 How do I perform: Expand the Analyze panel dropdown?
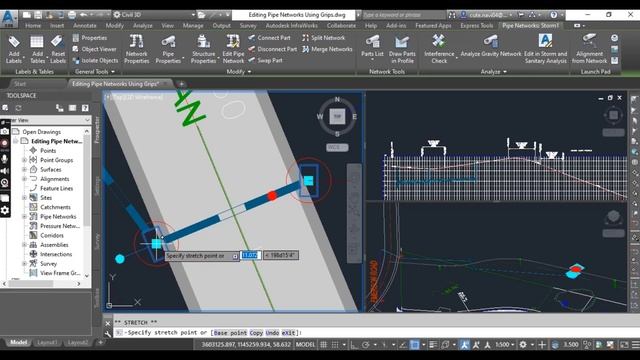tap(493, 71)
